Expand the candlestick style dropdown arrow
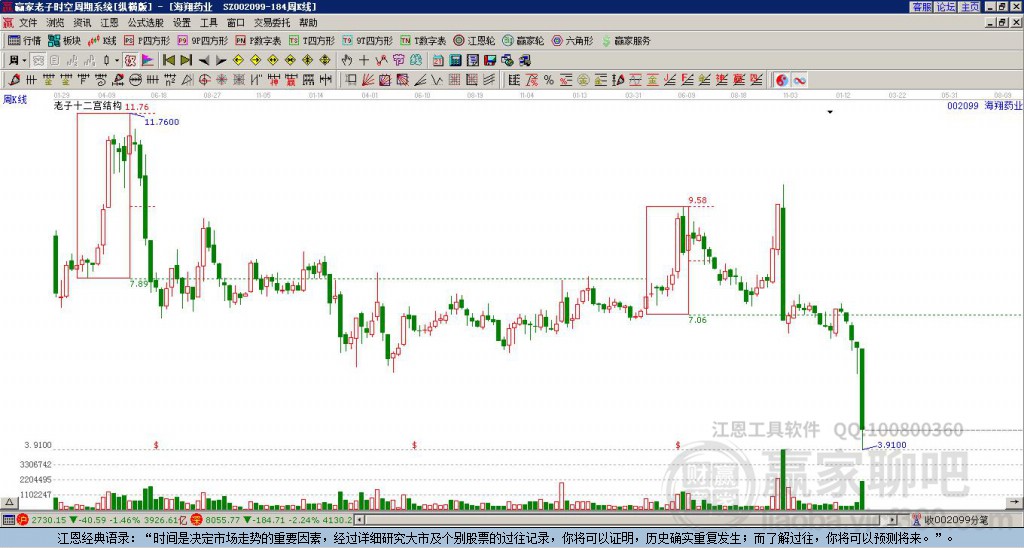 tap(117, 61)
